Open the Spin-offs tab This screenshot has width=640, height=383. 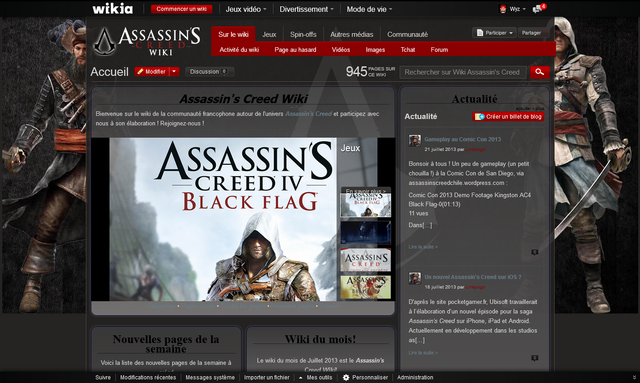pyautogui.click(x=303, y=34)
